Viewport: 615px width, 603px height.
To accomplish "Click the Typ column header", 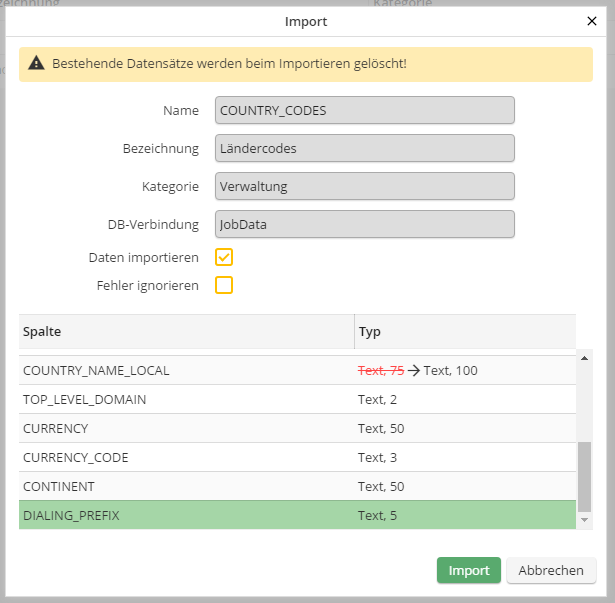I will (x=465, y=331).
